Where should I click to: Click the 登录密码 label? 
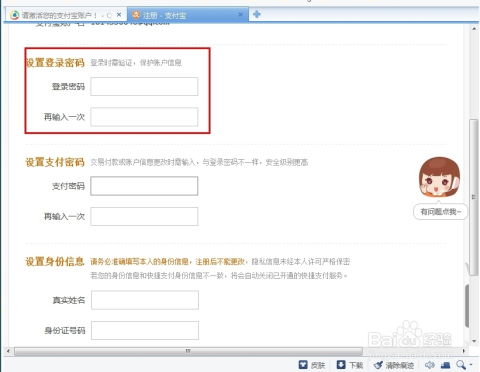click(68, 86)
